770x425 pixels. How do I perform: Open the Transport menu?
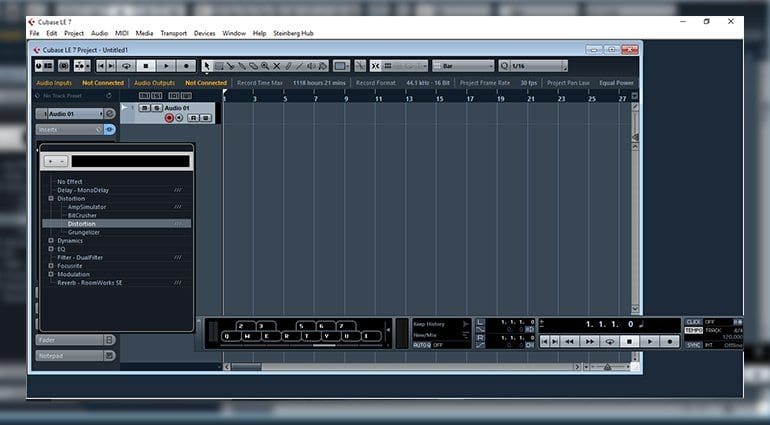pos(173,33)
